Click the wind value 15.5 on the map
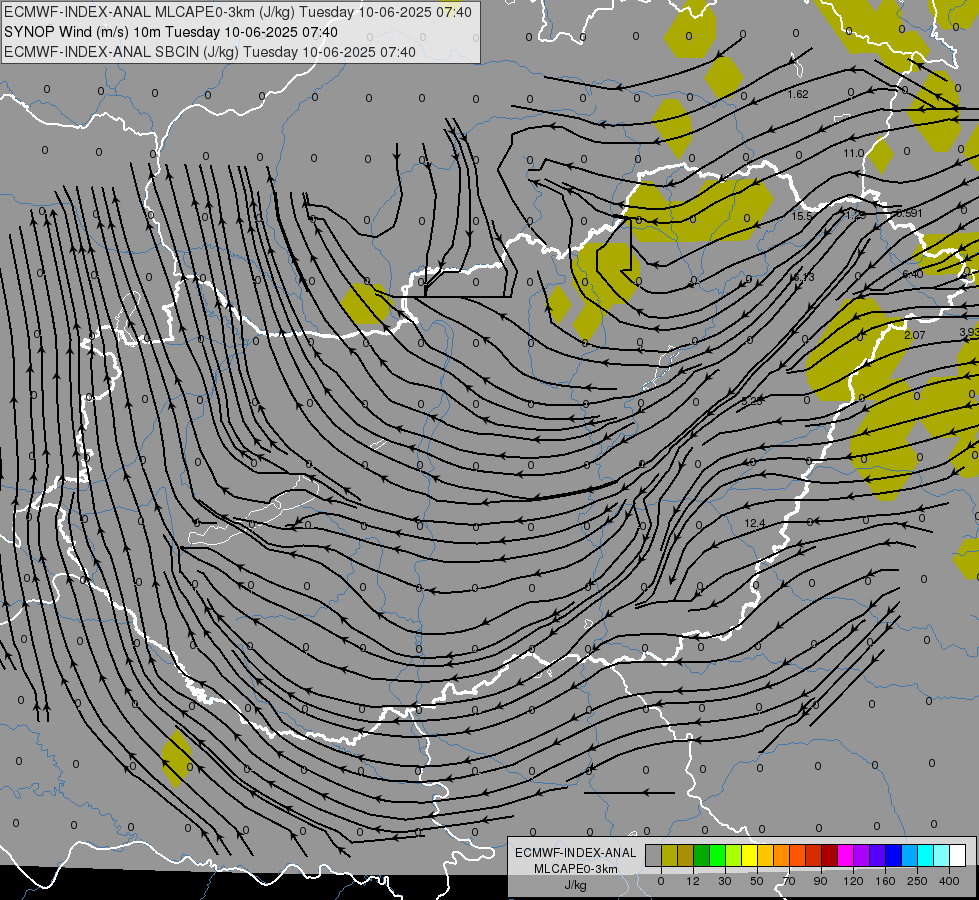 click(x=802, y=216)
